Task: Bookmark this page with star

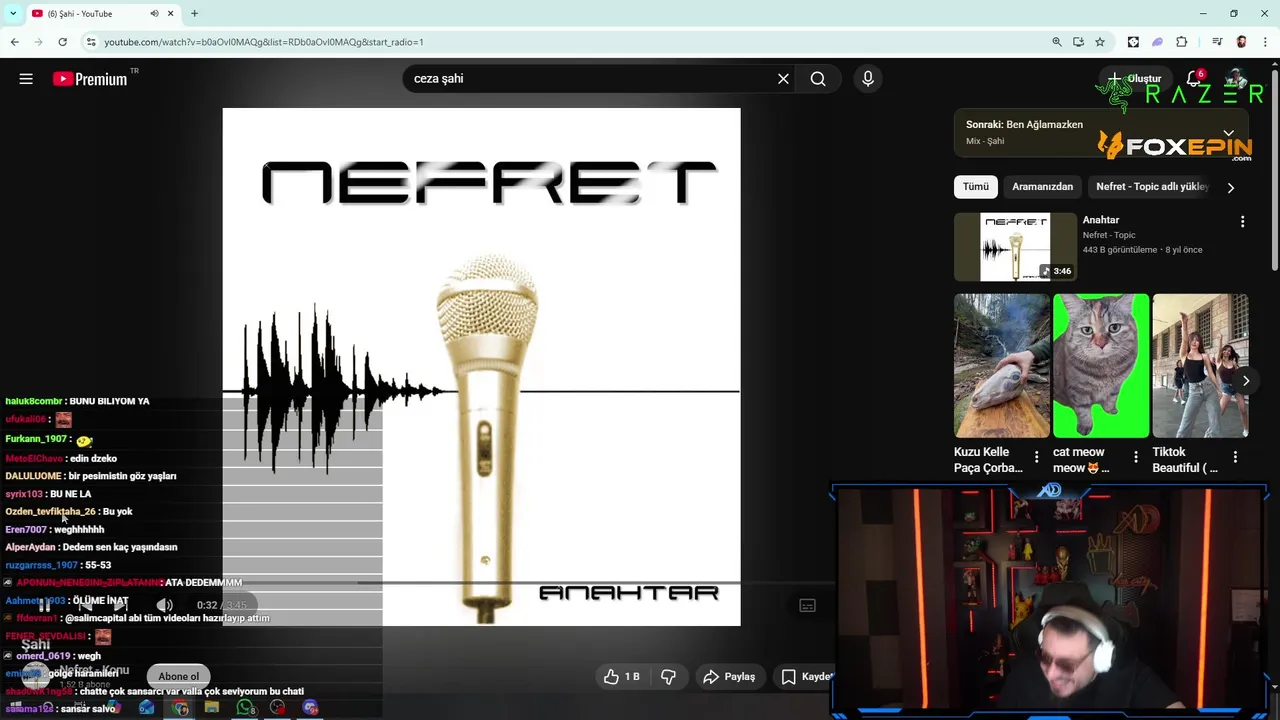Action: tap(1100, 42)
